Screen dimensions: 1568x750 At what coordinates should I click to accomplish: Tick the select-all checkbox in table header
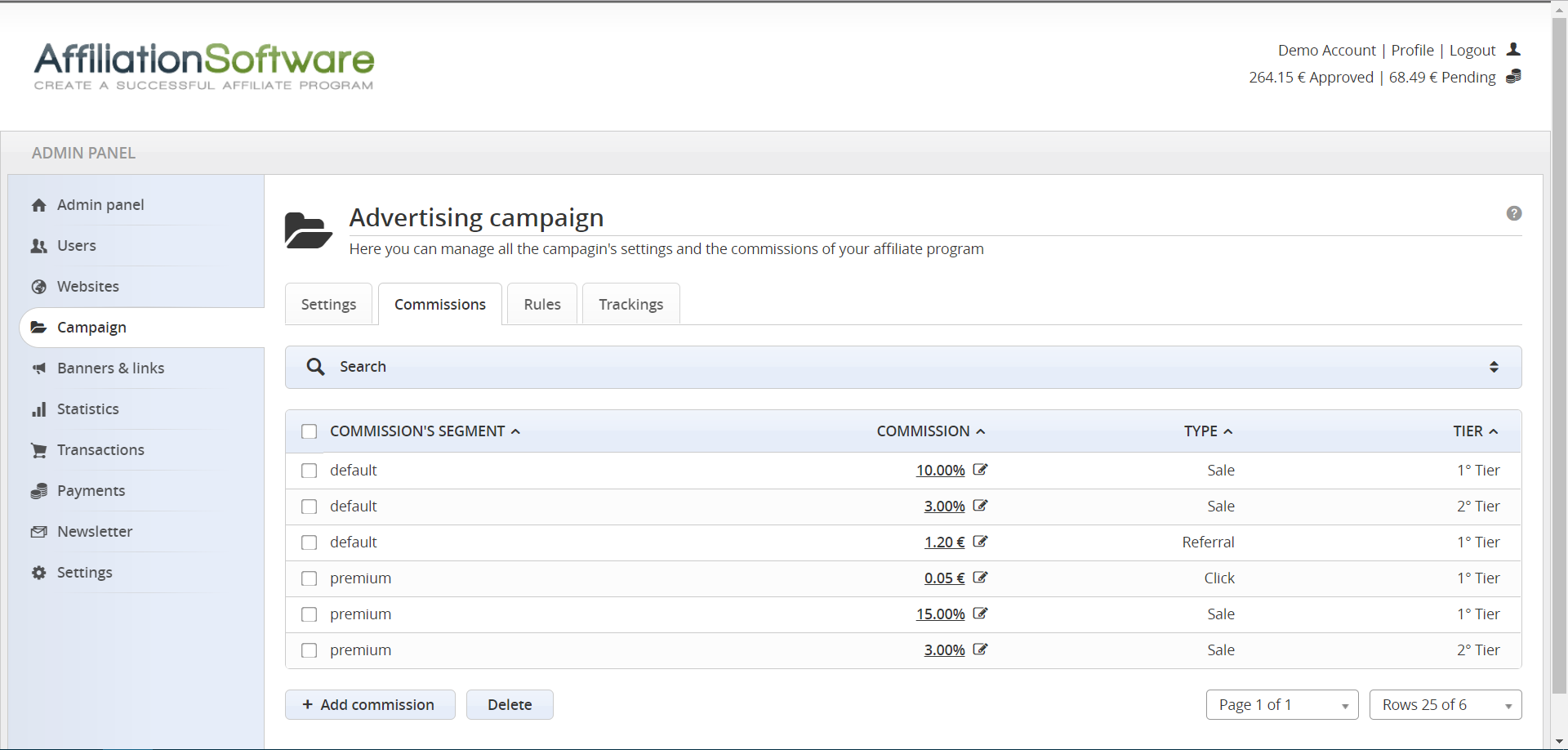click(x=309, y=431)
